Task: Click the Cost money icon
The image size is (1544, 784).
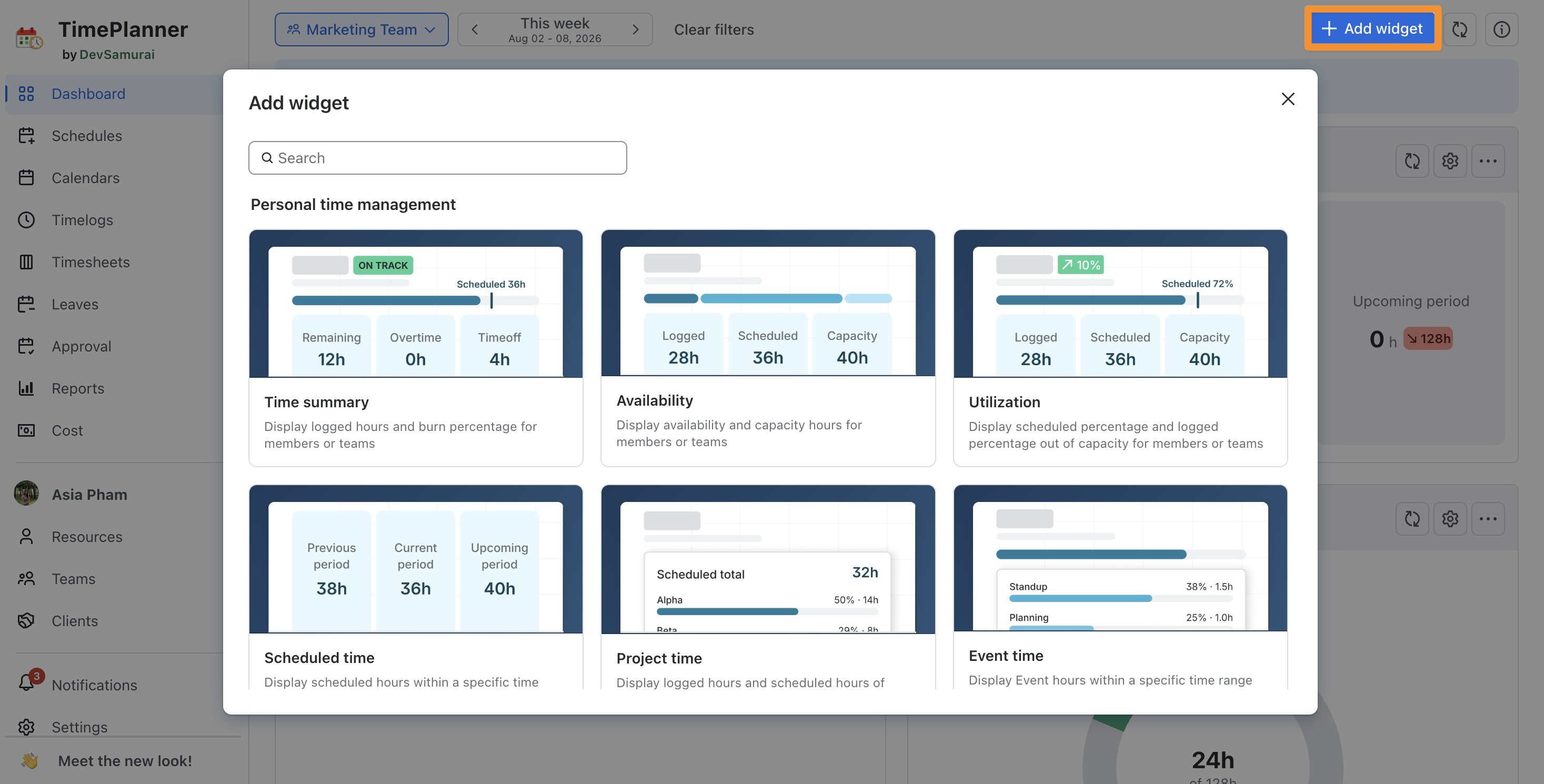Action: [x=26, y=430]
